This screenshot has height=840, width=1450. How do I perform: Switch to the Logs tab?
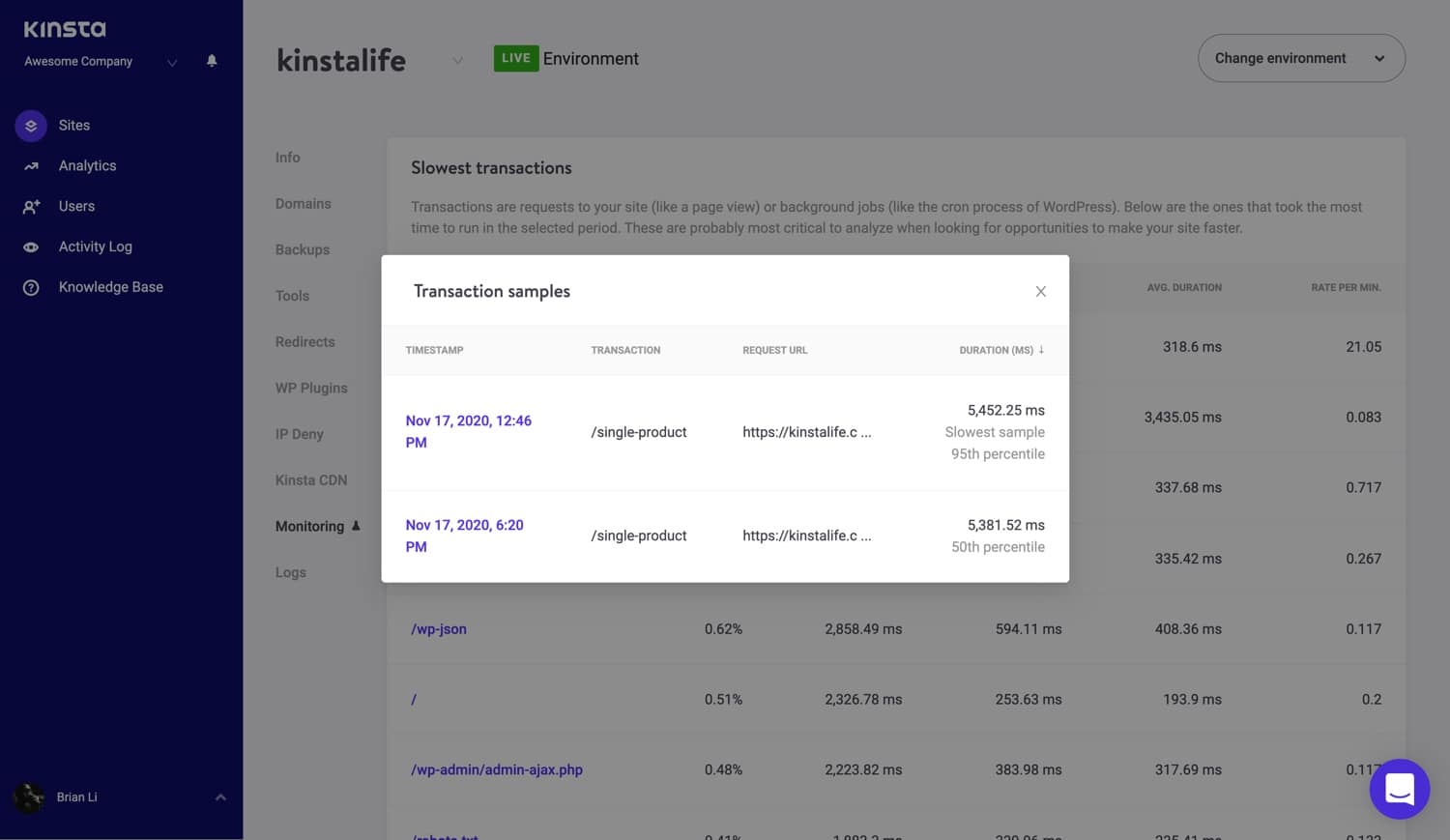(x=290, y=572)
